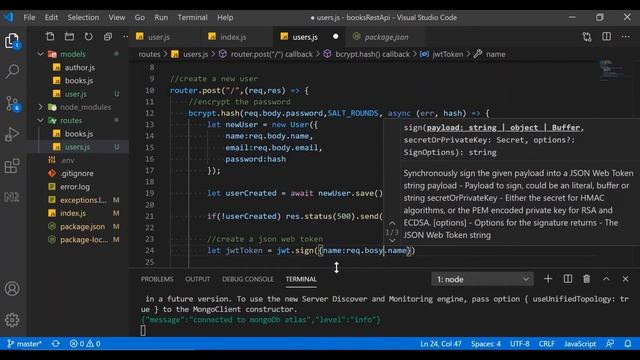Open package.json in the explorer tree
This screenshot has height=360, width=640.
82,227
